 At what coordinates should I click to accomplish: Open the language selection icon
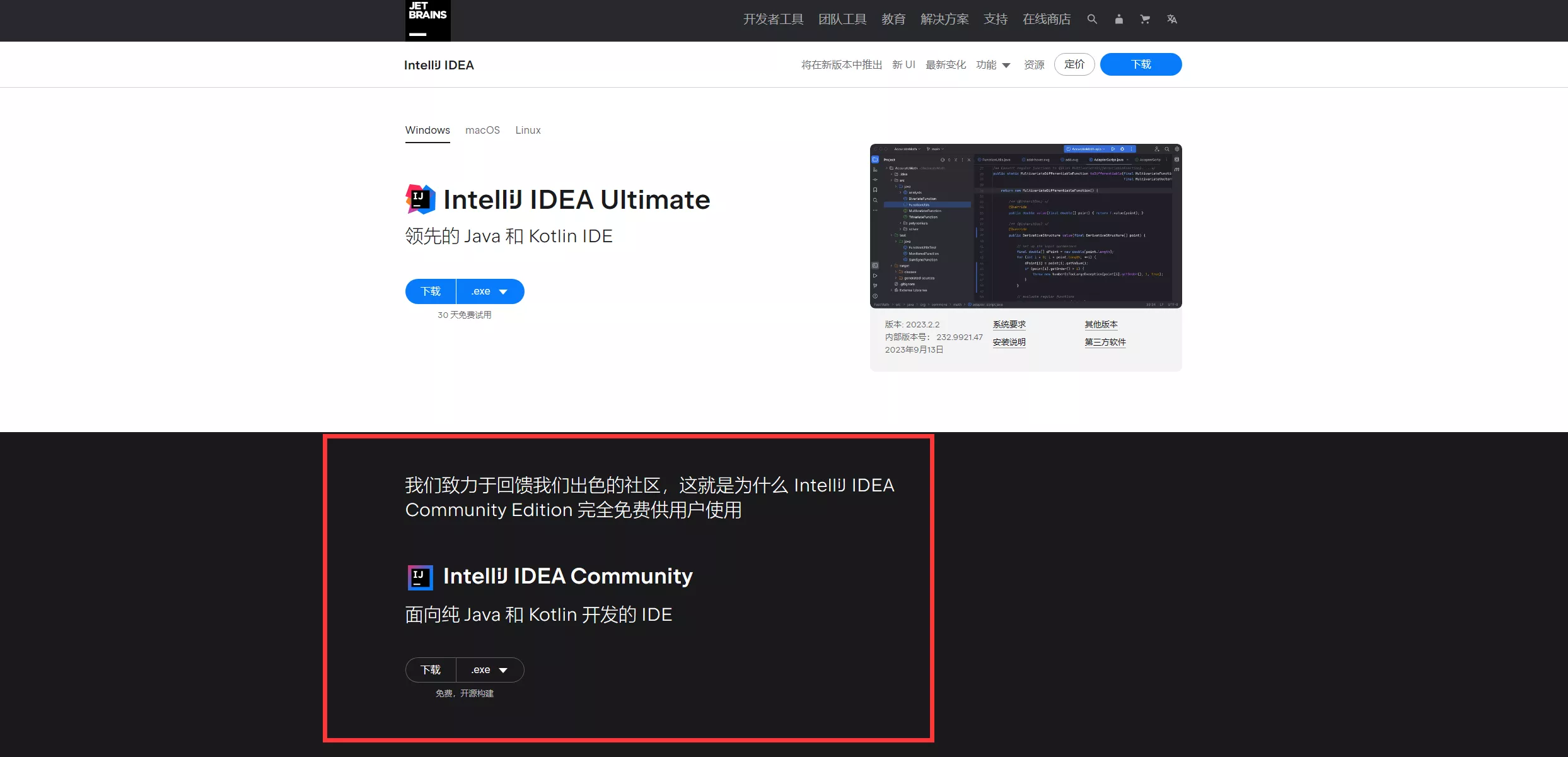coord(1172,20)
